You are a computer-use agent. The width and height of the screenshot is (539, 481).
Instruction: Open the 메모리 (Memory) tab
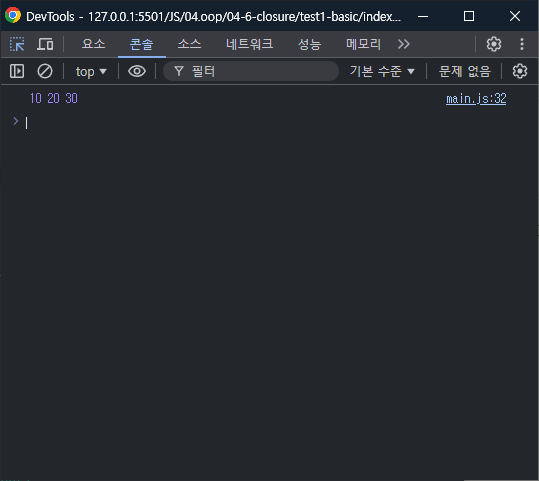click(x=363, y=44)
